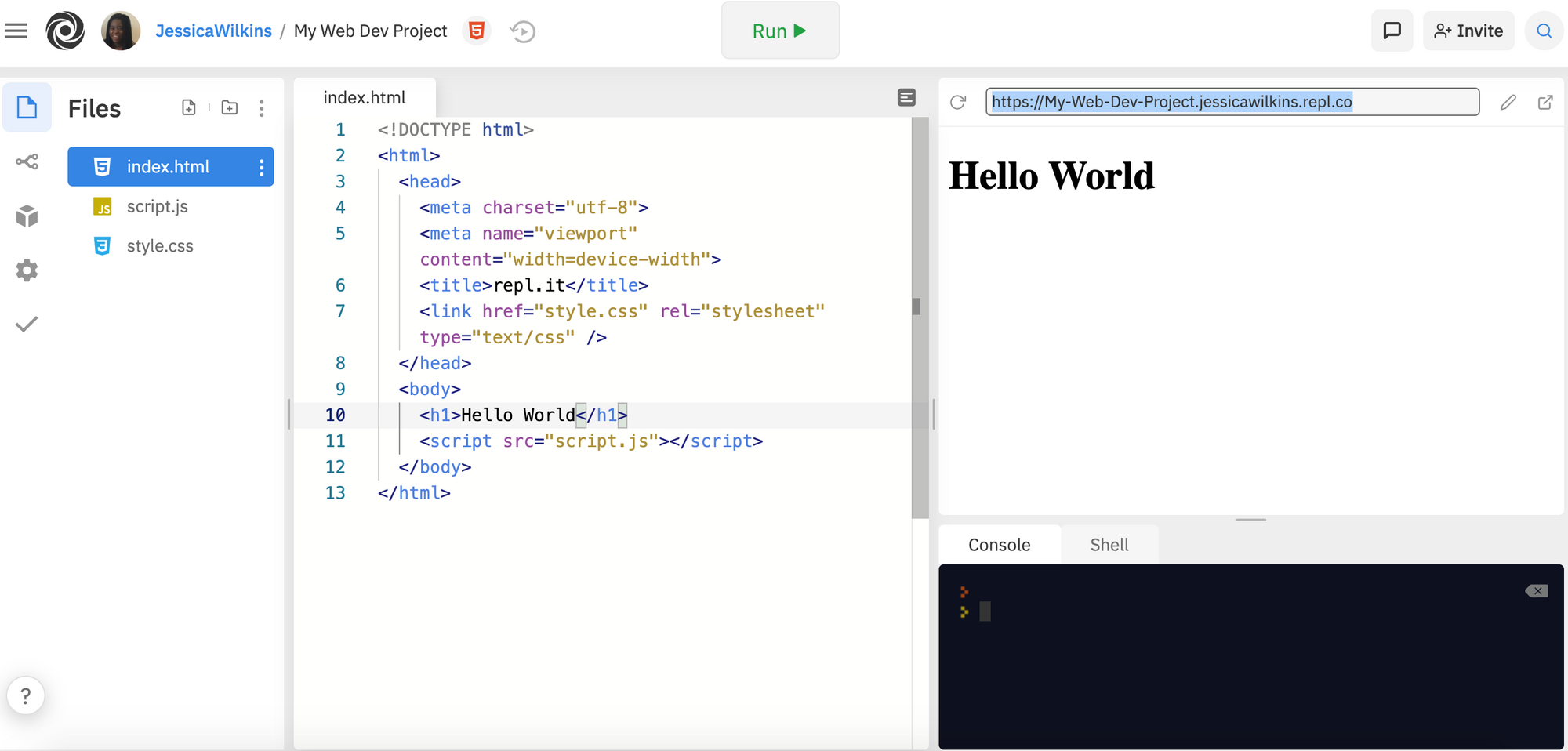Screen dimensions: 1568x751
Task: Clear the console output
Action: pyautogui.click(x=1536, y=591)
